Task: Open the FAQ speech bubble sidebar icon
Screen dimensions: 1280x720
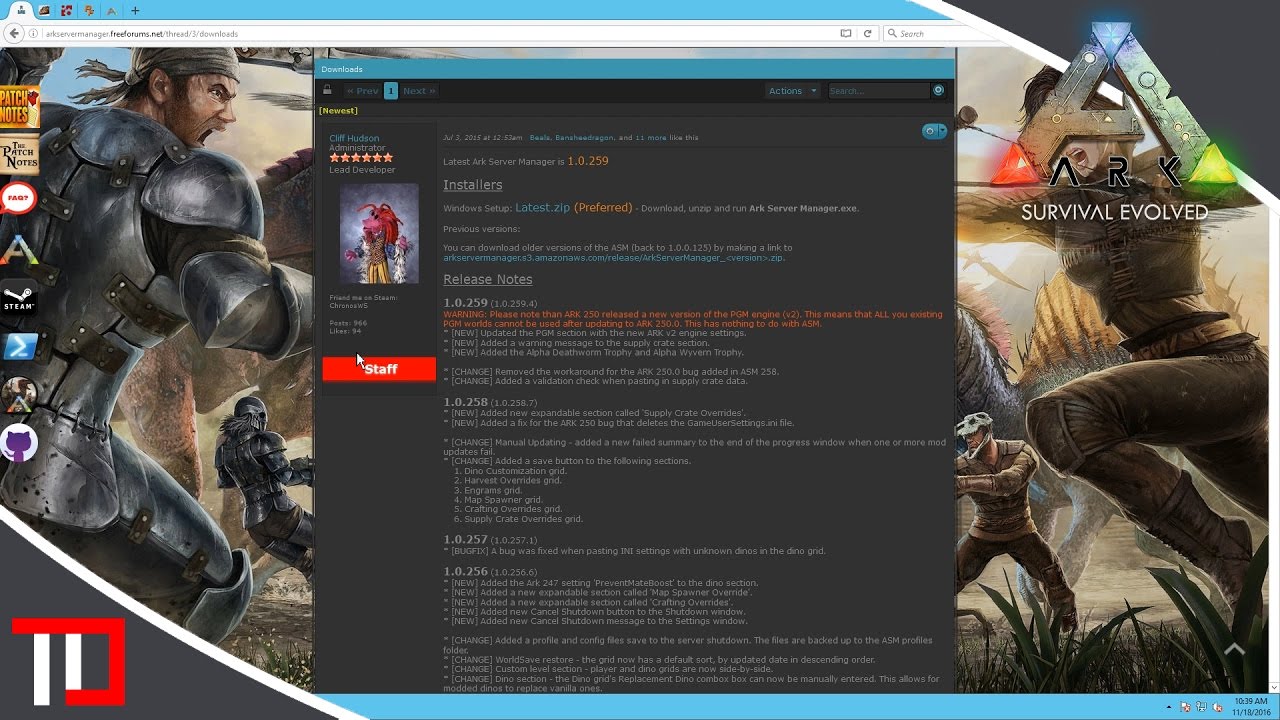Action: 18,198
